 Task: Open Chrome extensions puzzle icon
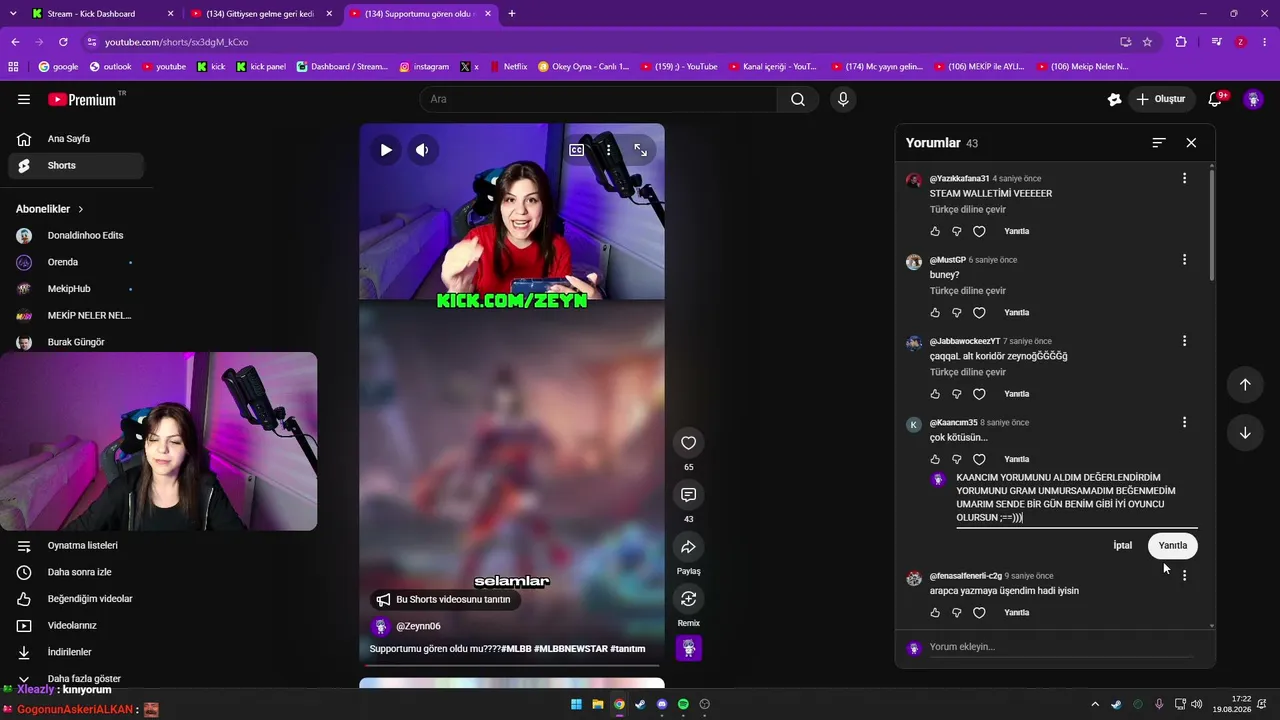[1181, 42]
